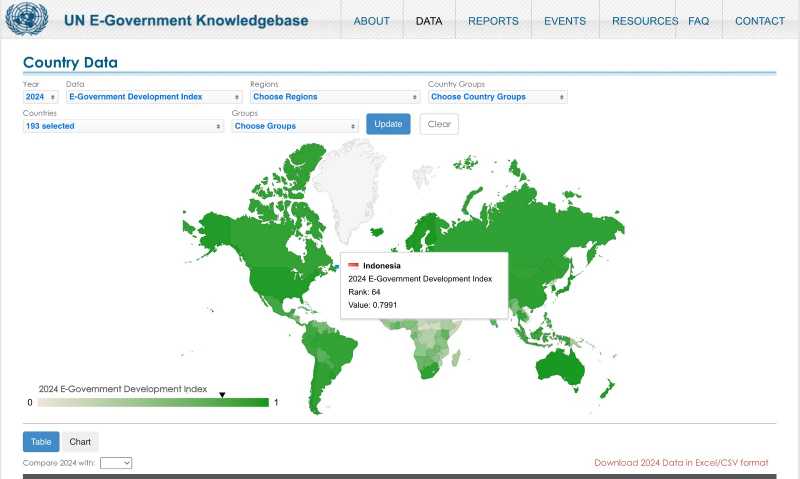This screenshot has width=800, height=479.
Task: Open the Compare 2024 with dropdown
Action: 116,463
